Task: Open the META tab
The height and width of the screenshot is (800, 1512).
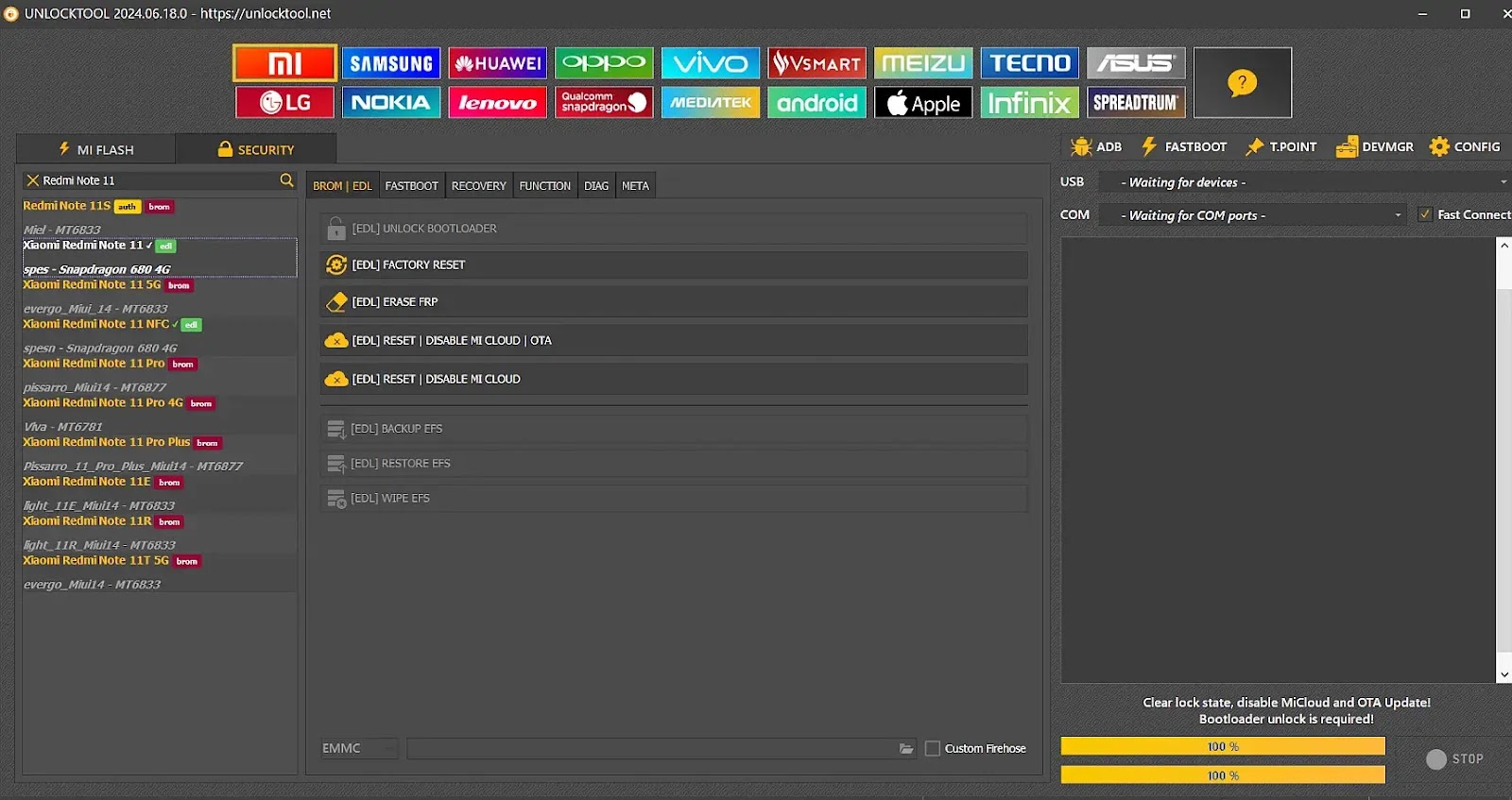Action: (635, 186)
